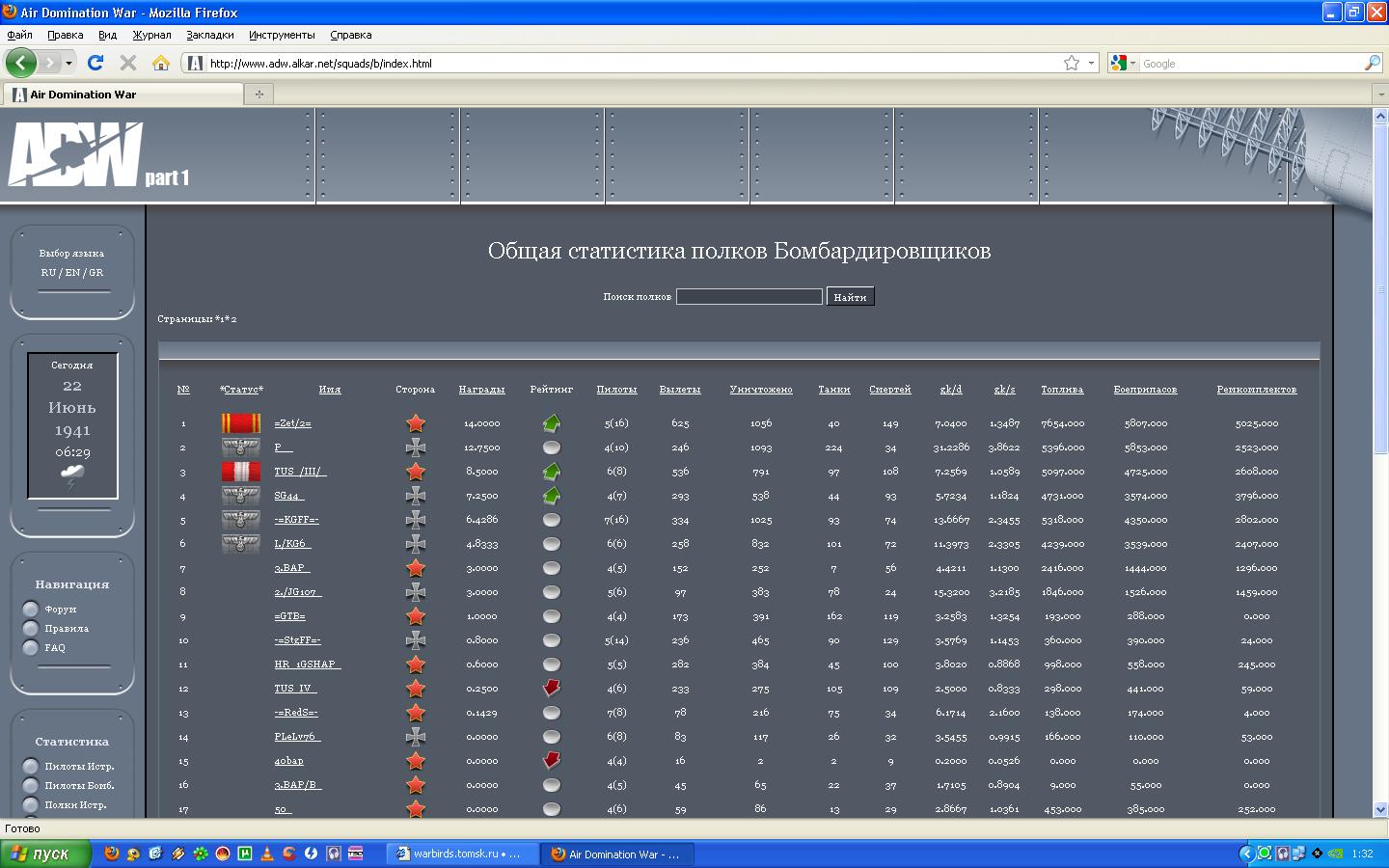Click the red down arrow for TUS_IV
This screenshot has height=868, width=1389.
coord(551,688)
